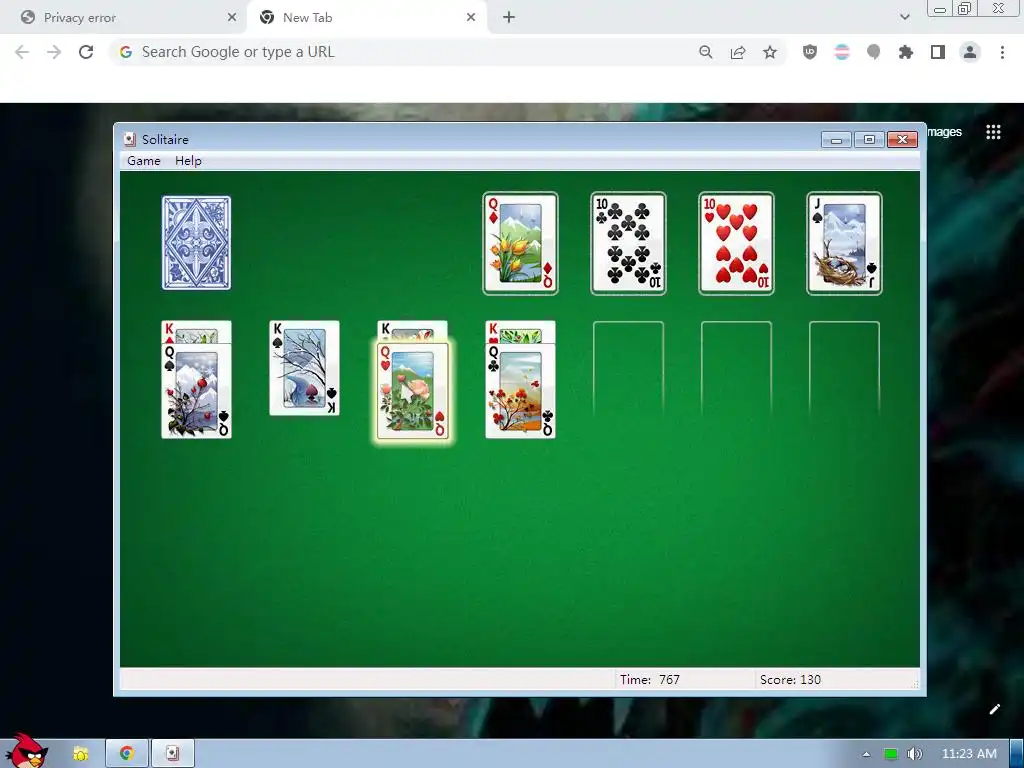Click the Angry Birds start button
The height and width of the screenshot is (768, 1024).
tap(26, 752)
